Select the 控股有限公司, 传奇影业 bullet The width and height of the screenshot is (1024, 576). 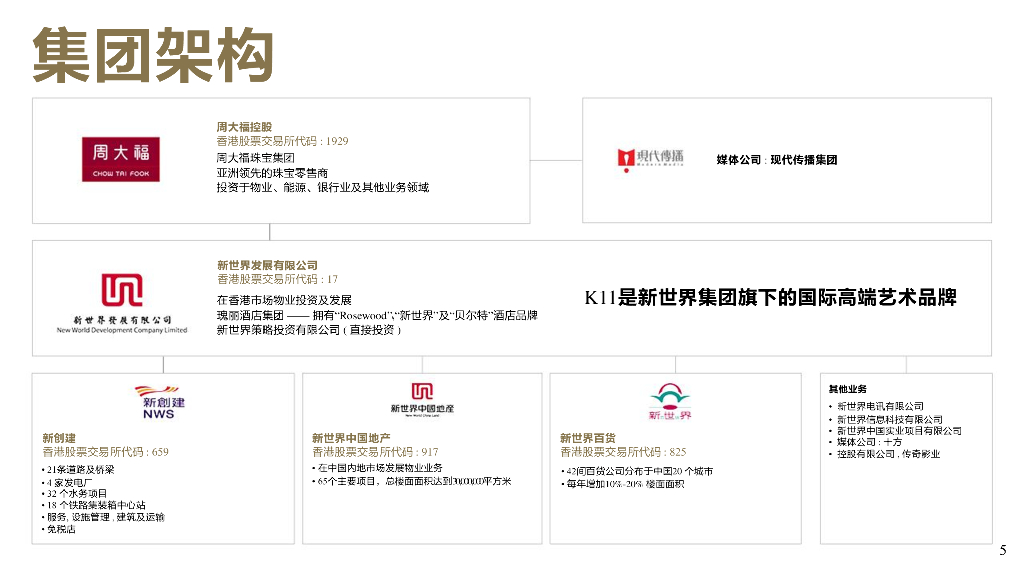[885, 454]
